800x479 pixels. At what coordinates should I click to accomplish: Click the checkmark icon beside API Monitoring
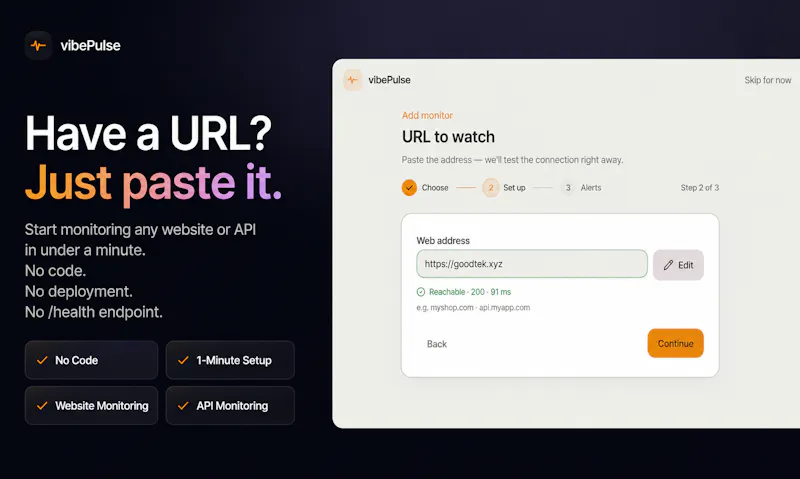183,406
